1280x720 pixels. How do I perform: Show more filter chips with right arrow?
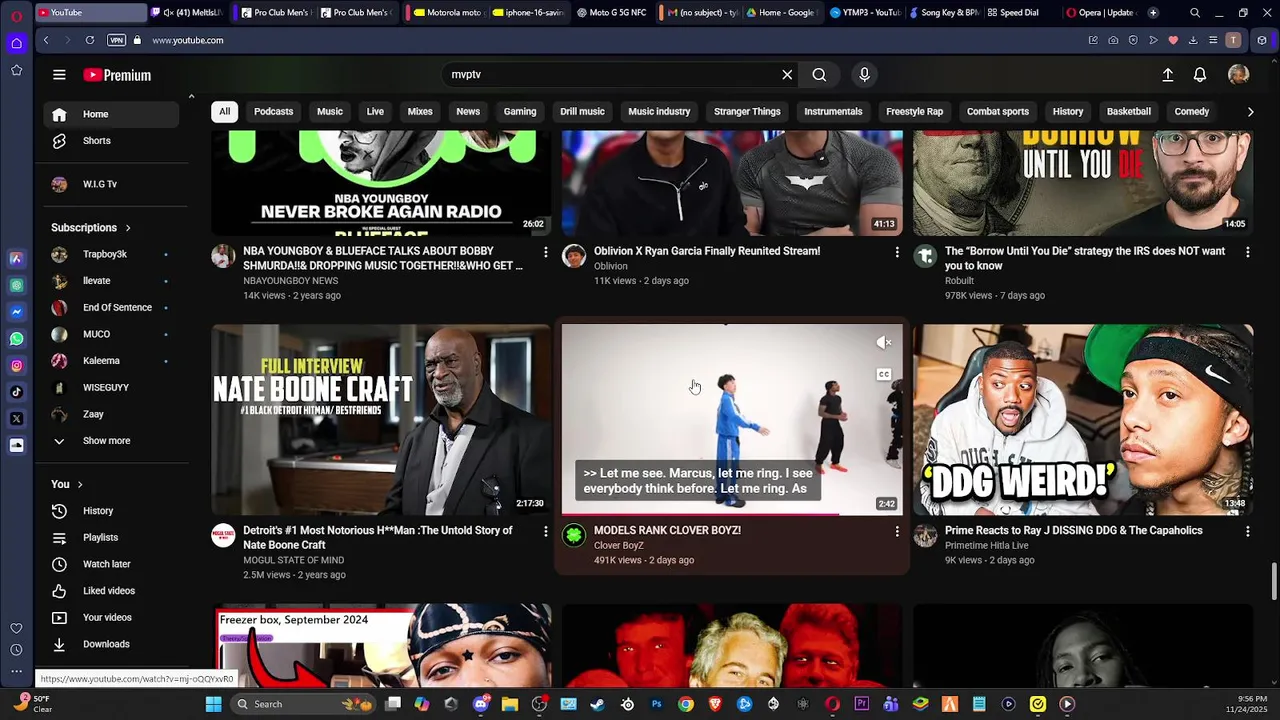pyautogui.click(x=1250, y=112)
